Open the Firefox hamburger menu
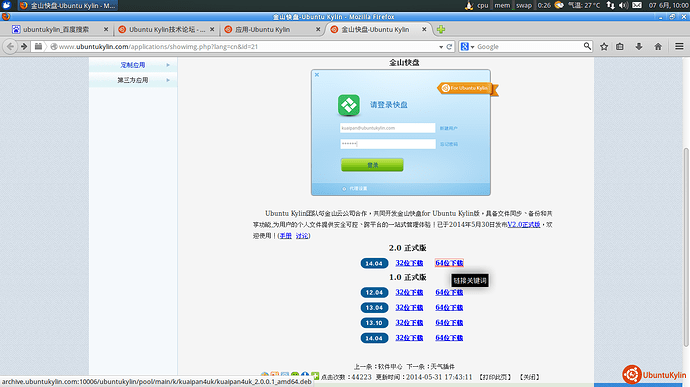The image size is (690, 387). [679, 46]
